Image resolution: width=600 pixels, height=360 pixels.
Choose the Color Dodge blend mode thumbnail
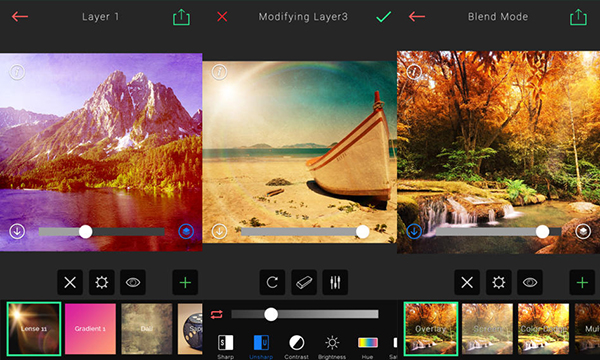(543, 329)
